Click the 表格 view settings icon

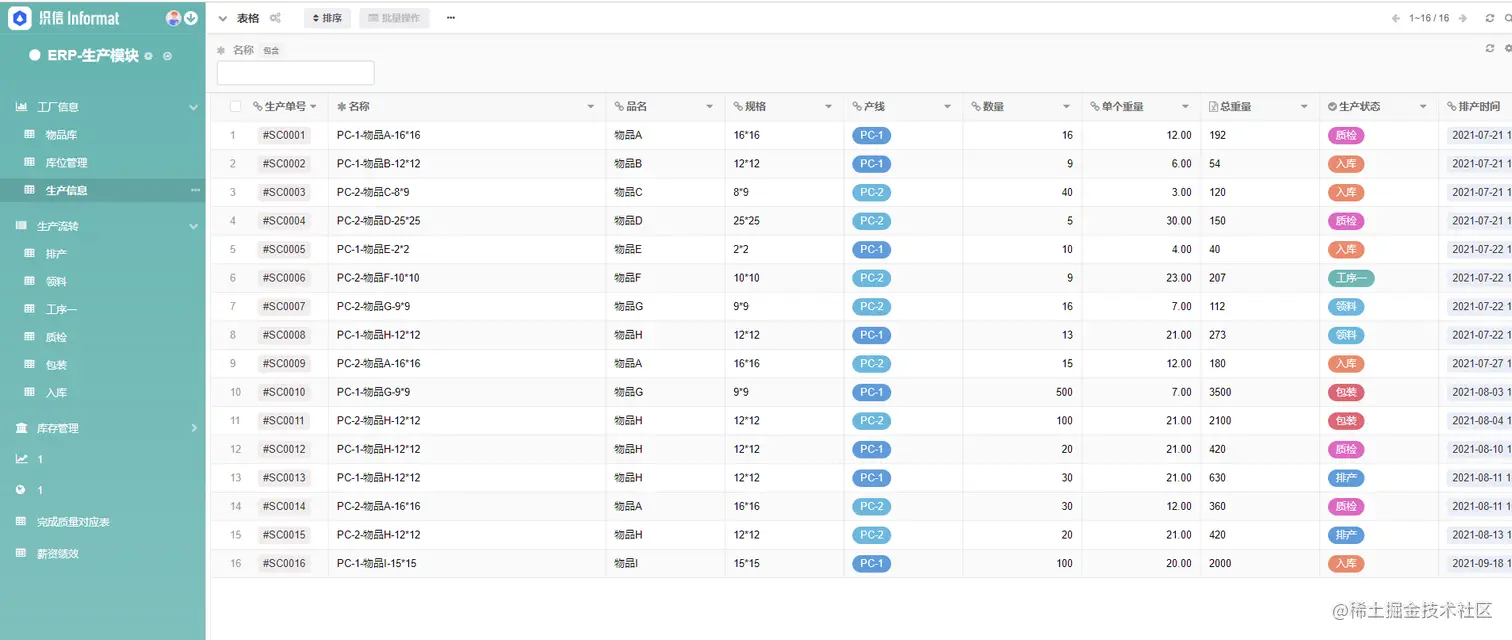275,18
